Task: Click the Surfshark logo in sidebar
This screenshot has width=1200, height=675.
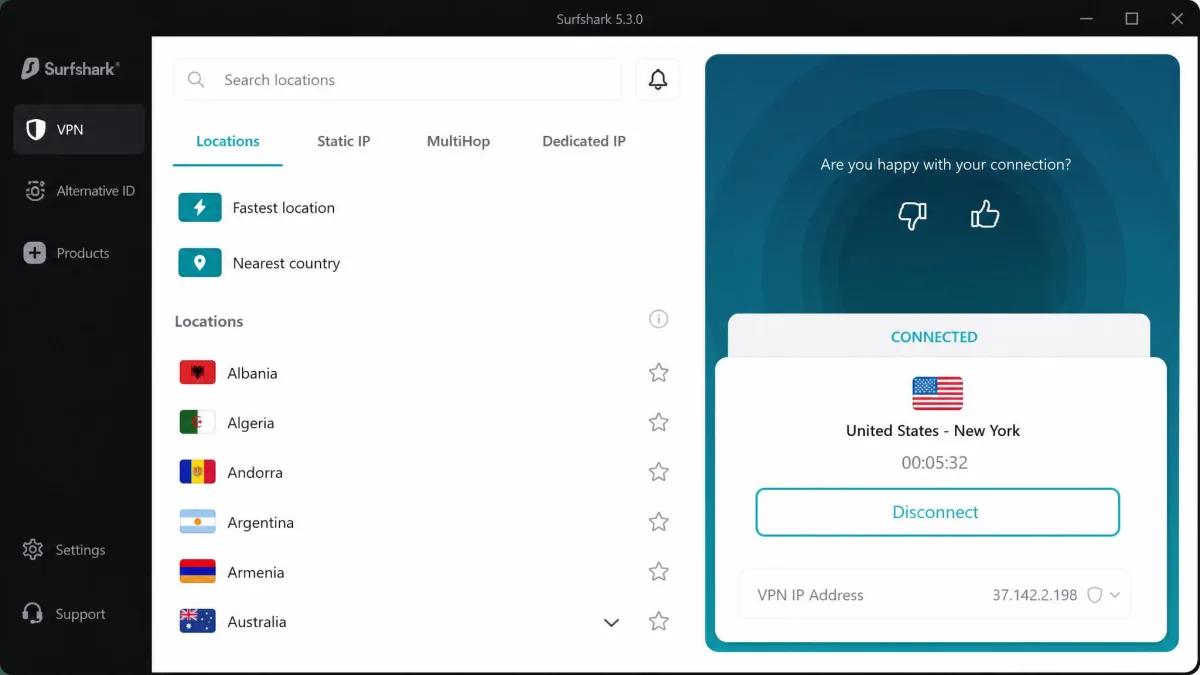Action: click(70, 69)
